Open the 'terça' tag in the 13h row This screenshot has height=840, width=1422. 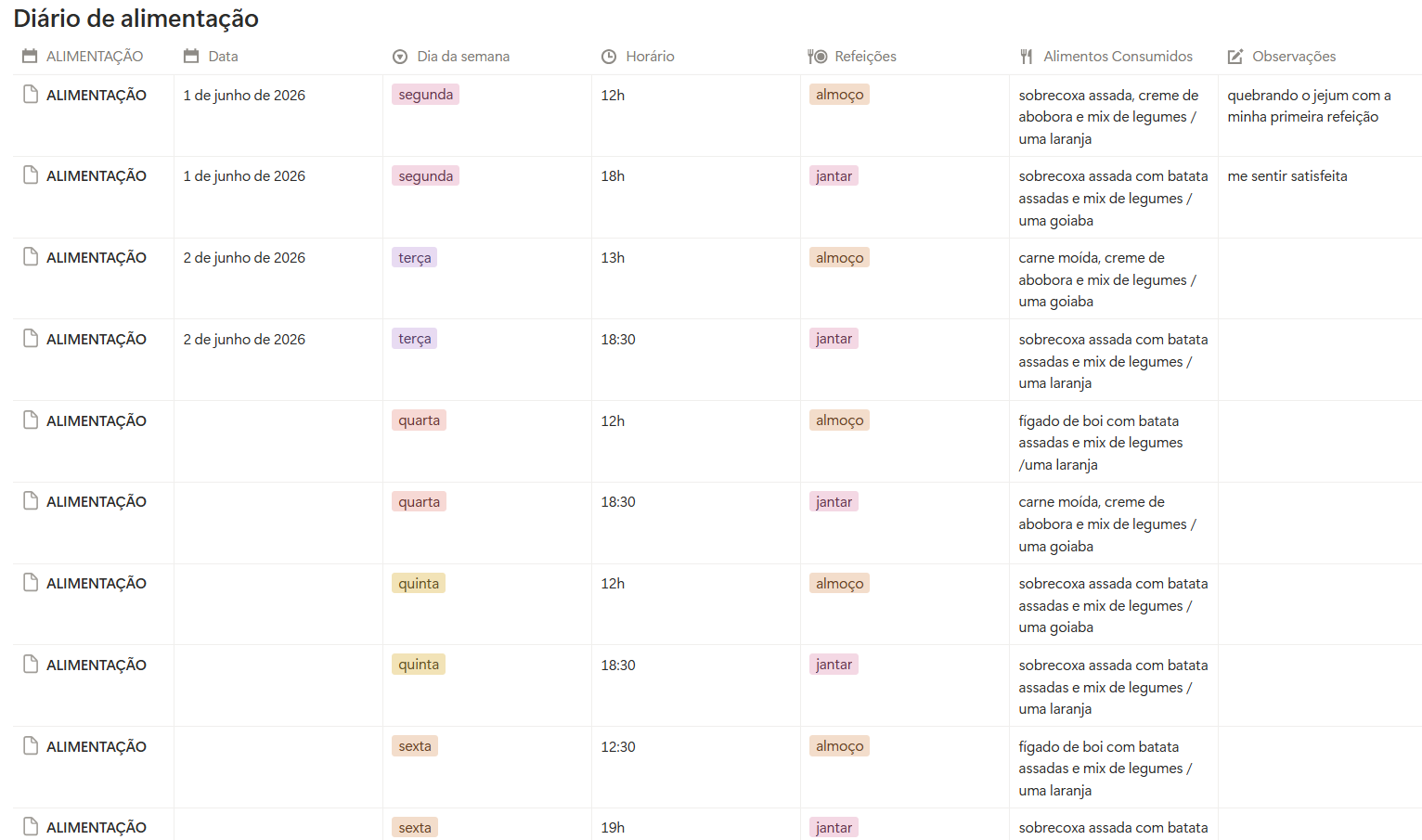[415, 258]
